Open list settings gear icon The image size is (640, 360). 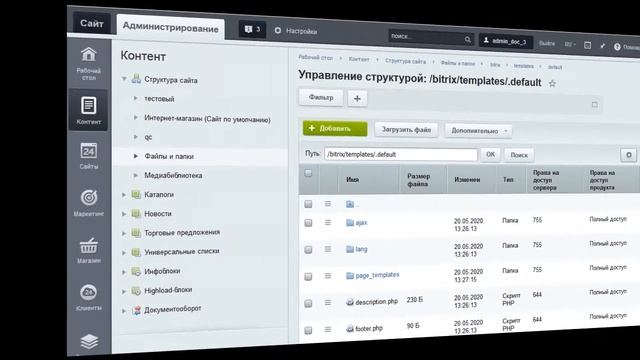(x=629, y=155)
